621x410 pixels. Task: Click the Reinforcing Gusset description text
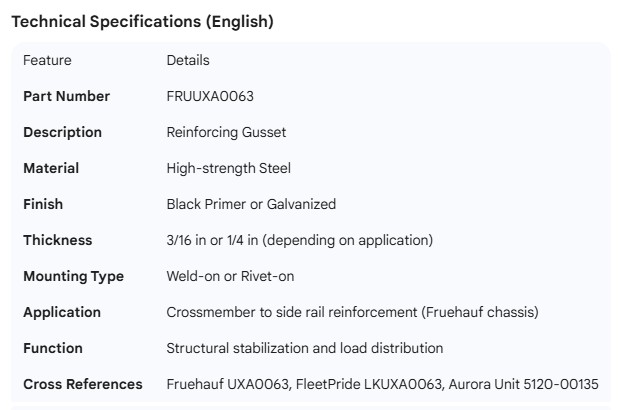226,132
